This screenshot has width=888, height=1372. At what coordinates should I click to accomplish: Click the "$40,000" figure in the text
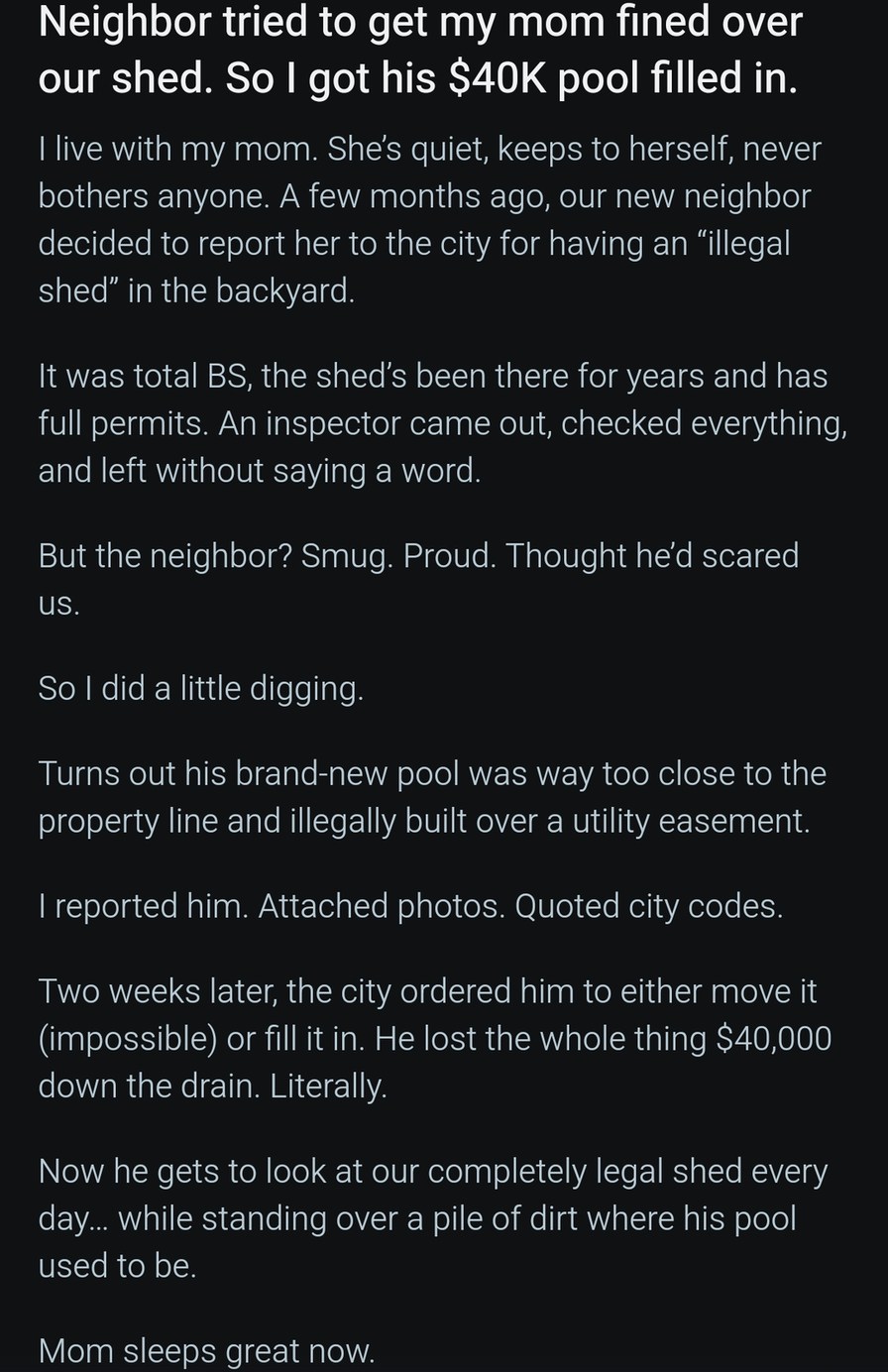773,1039
